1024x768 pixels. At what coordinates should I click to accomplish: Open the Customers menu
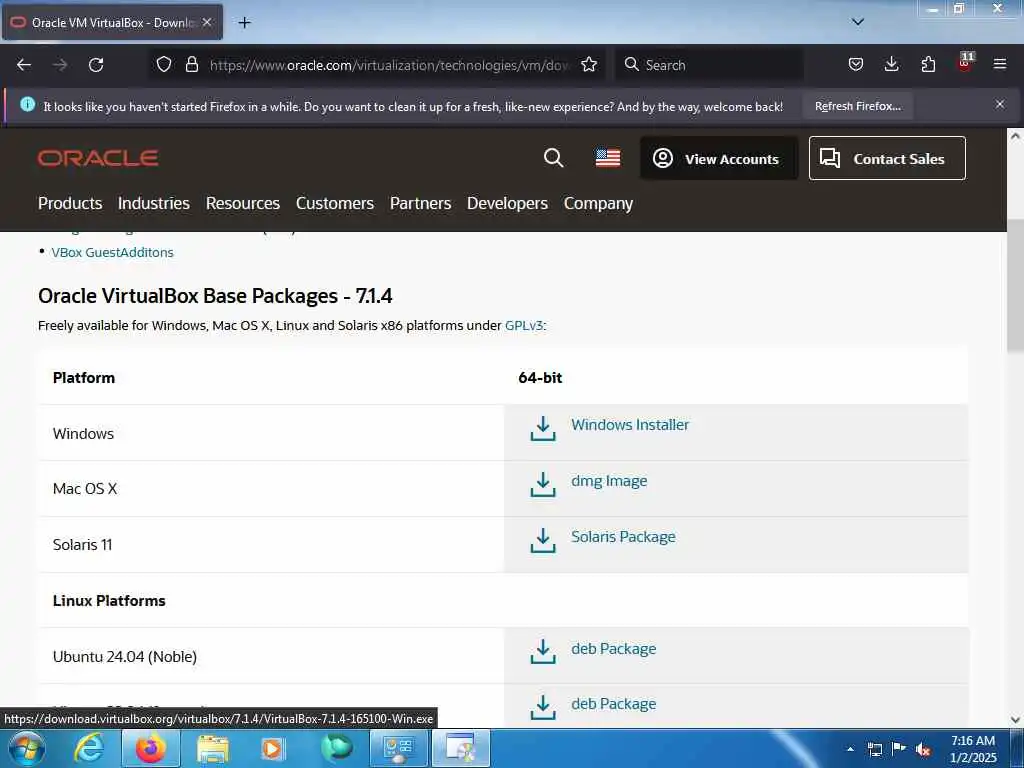pyautogui.click(x=334, y=203)
